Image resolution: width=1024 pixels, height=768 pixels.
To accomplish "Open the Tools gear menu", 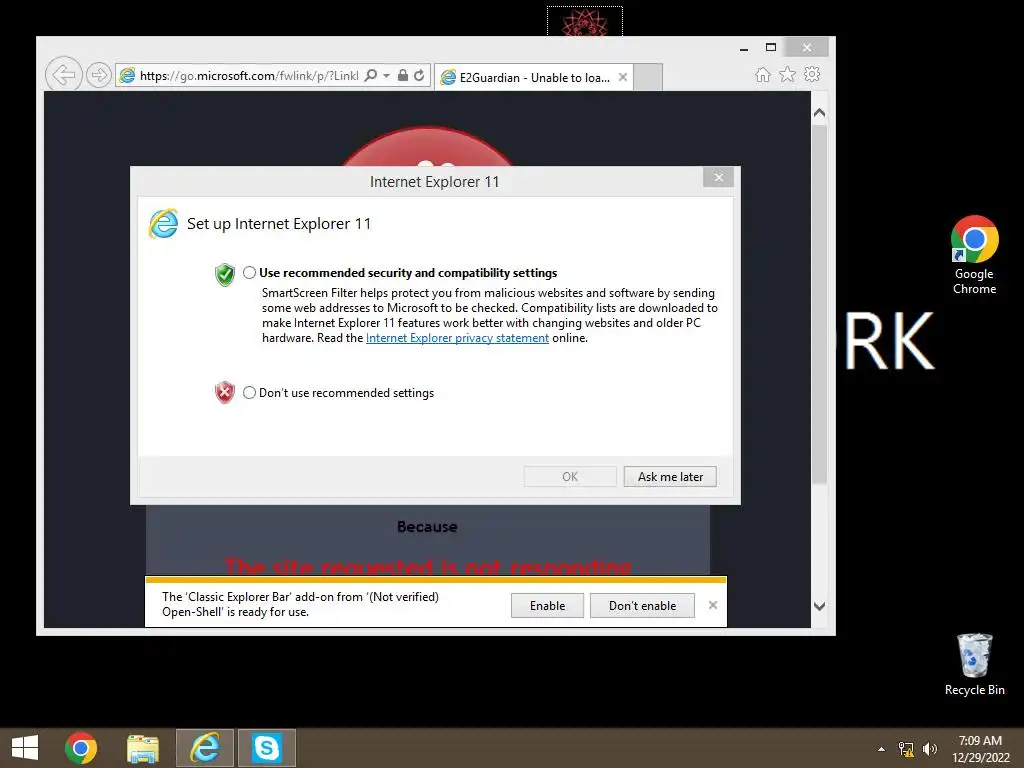I will 812,74.
